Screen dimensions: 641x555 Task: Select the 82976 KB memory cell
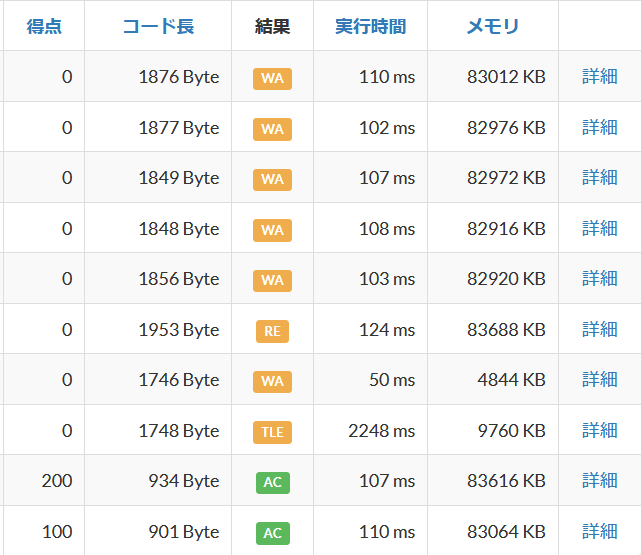493,127
